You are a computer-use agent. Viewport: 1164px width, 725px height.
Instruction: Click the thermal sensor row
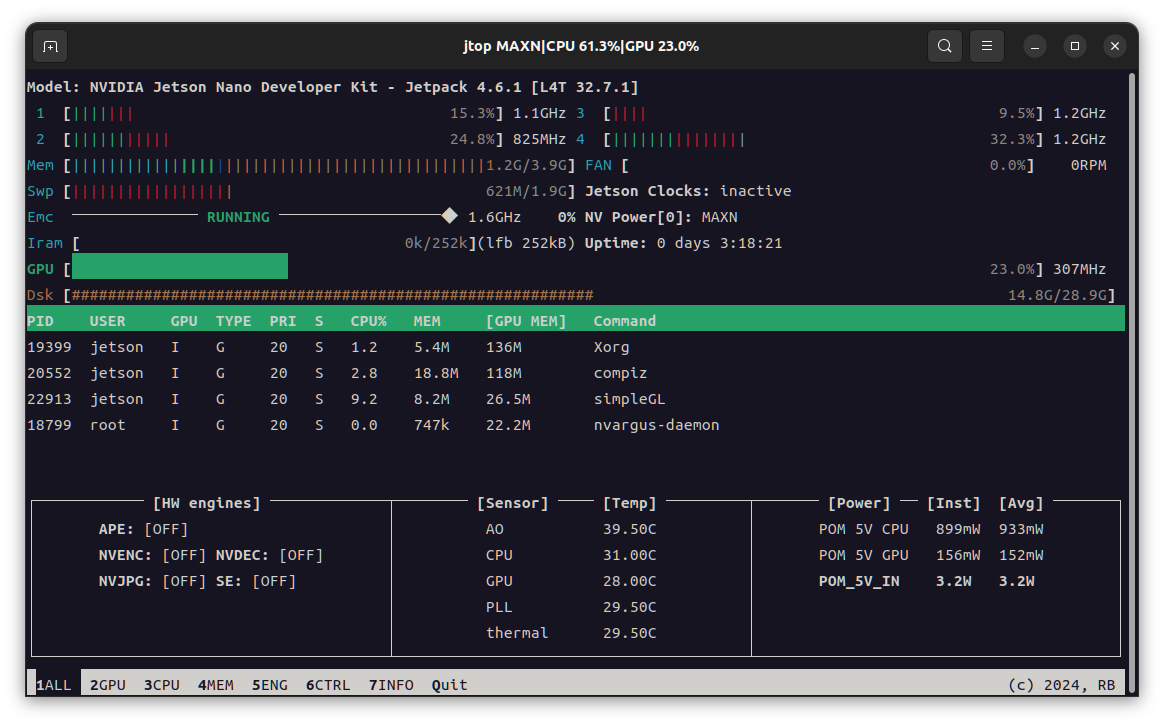[571, 633]
